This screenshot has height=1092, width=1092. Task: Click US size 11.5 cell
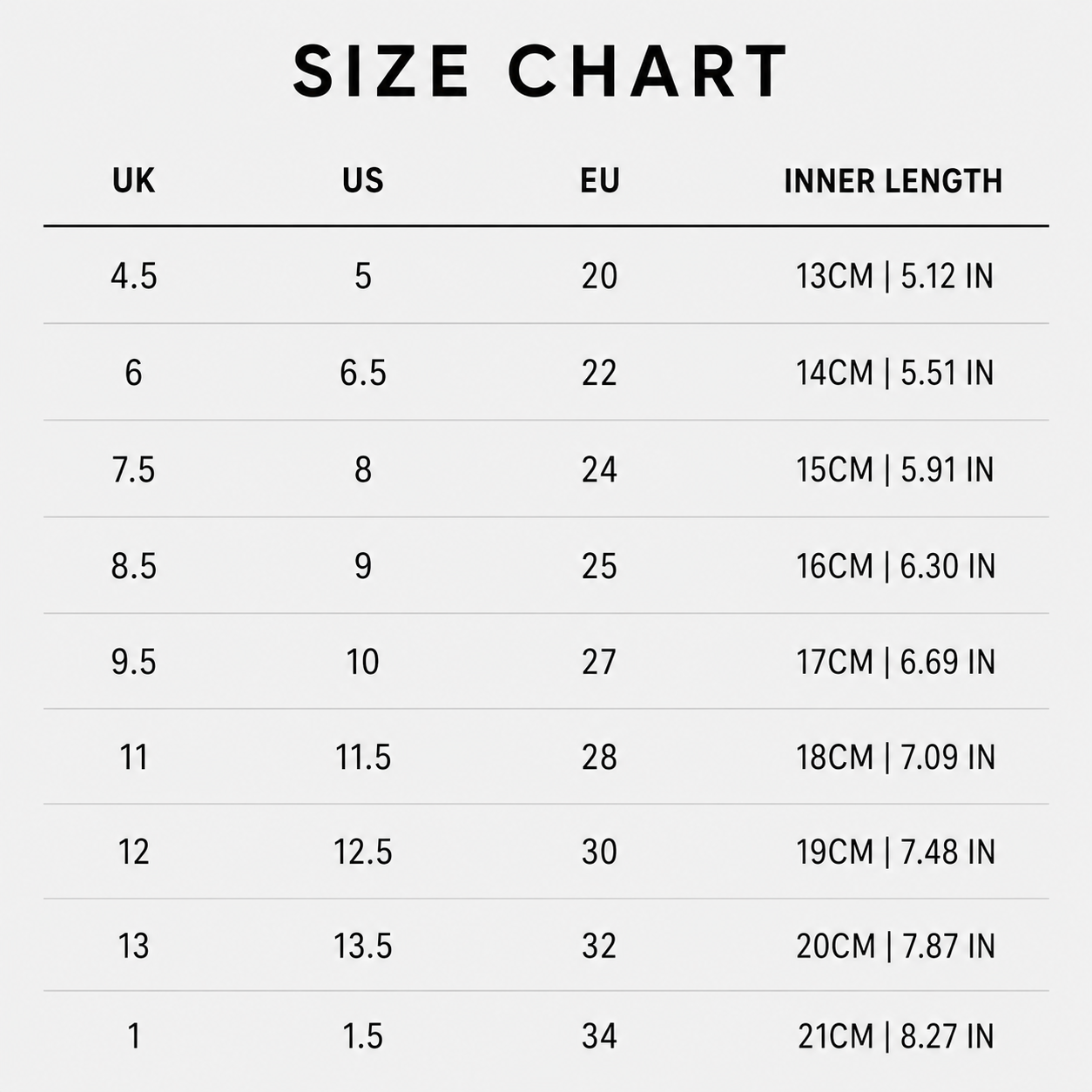(362, 757)
